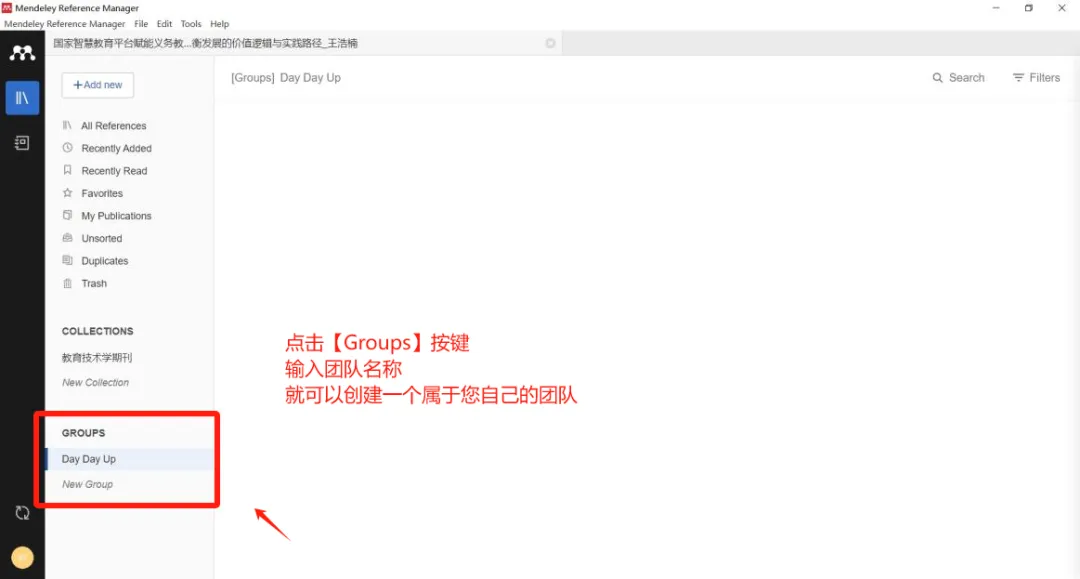
Task: Open the Library view icon
Action: (x=22, y=98)
